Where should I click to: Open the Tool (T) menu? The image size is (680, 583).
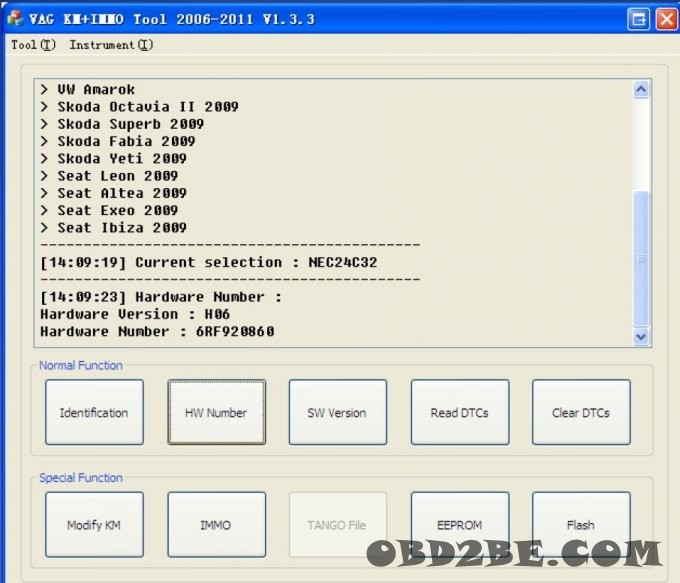33,45
